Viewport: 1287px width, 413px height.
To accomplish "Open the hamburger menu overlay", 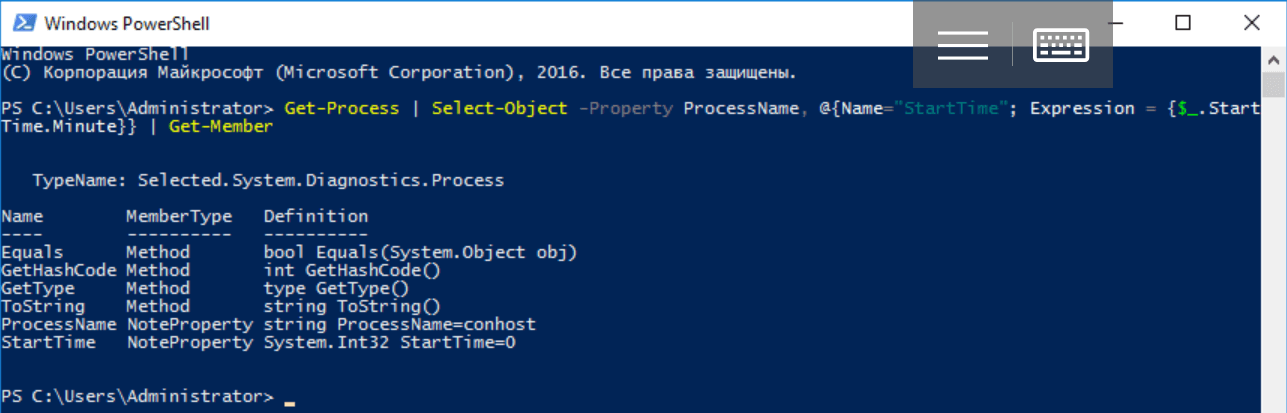I will pyautogui.click(x=962, y=45).
